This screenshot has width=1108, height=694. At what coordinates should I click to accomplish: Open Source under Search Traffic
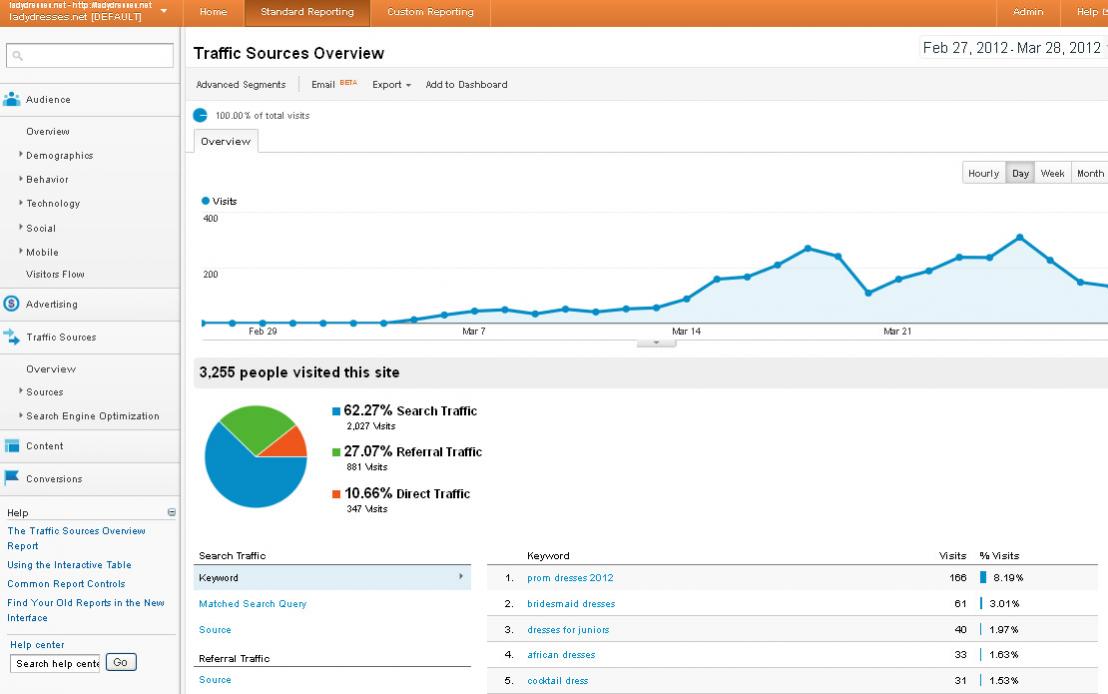coord(215,630)
